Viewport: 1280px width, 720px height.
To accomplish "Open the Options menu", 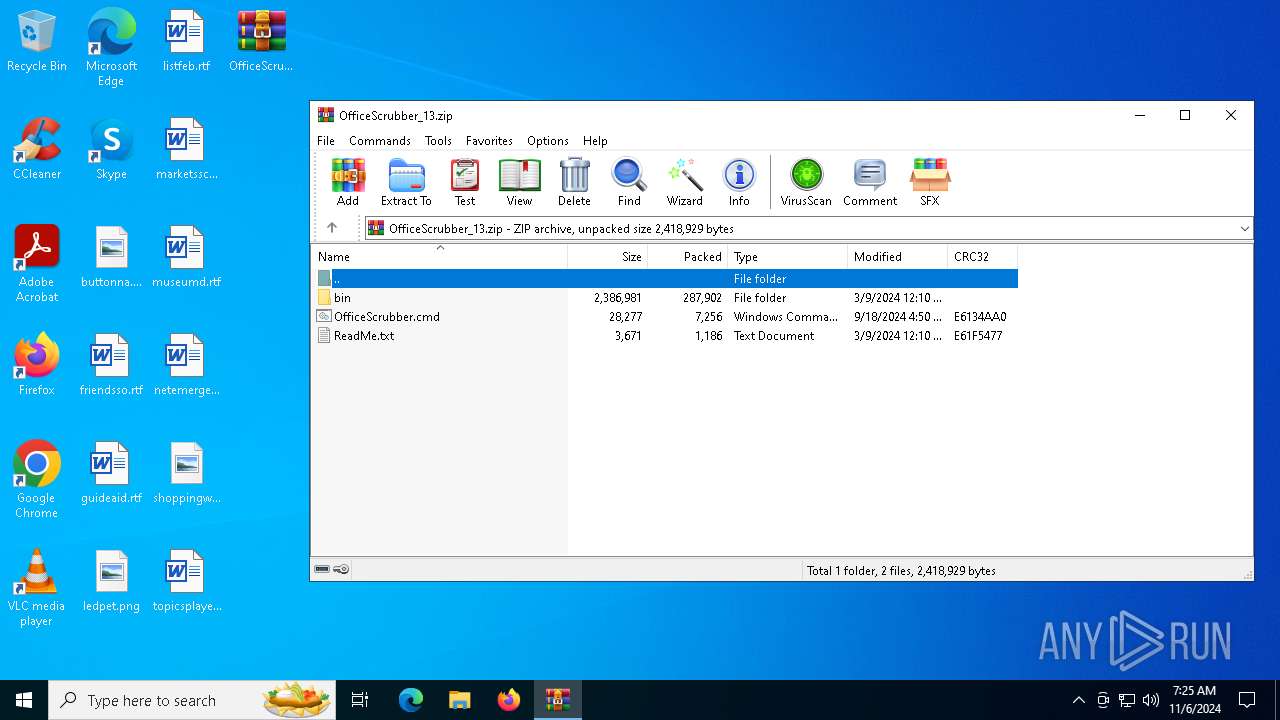I will (x=548, y=141).
